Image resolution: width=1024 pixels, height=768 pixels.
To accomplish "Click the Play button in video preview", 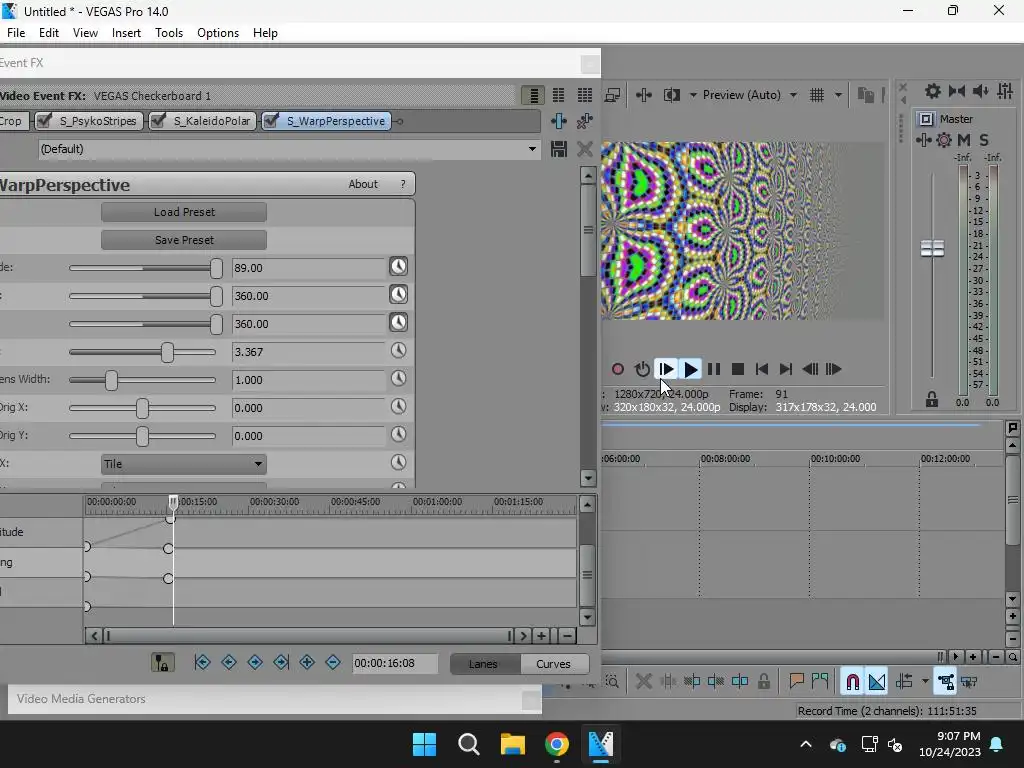I will coord(690,369).
